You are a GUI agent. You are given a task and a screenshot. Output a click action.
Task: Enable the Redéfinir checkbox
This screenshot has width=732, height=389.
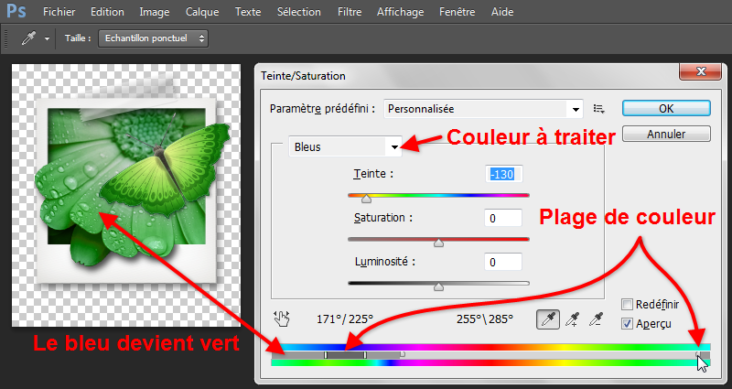[627, 304]
